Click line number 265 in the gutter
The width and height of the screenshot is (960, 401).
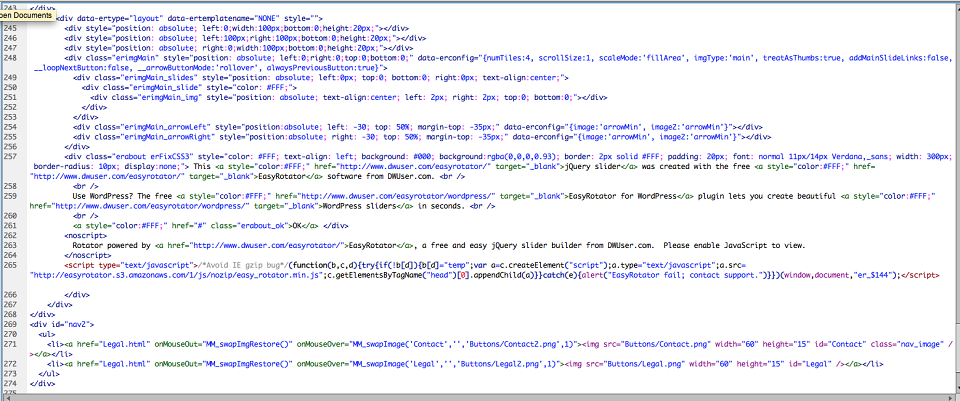(x=10, y=266)
